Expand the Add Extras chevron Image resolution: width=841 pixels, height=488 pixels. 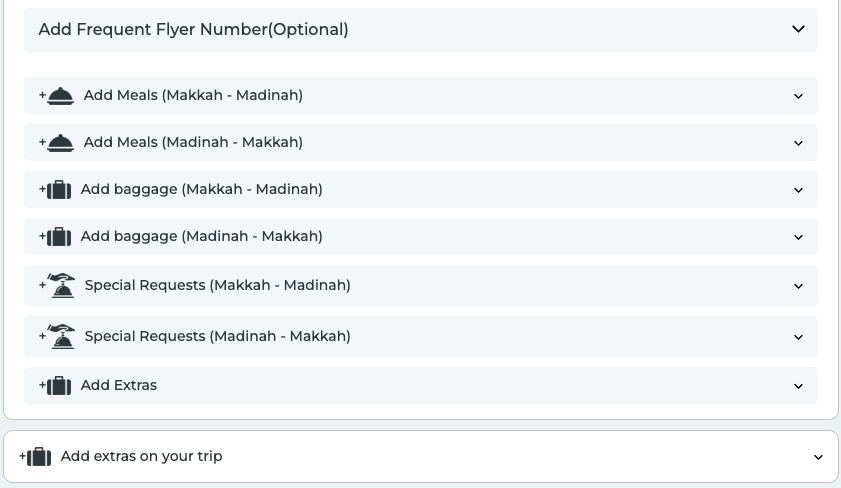tap(798, 386)
